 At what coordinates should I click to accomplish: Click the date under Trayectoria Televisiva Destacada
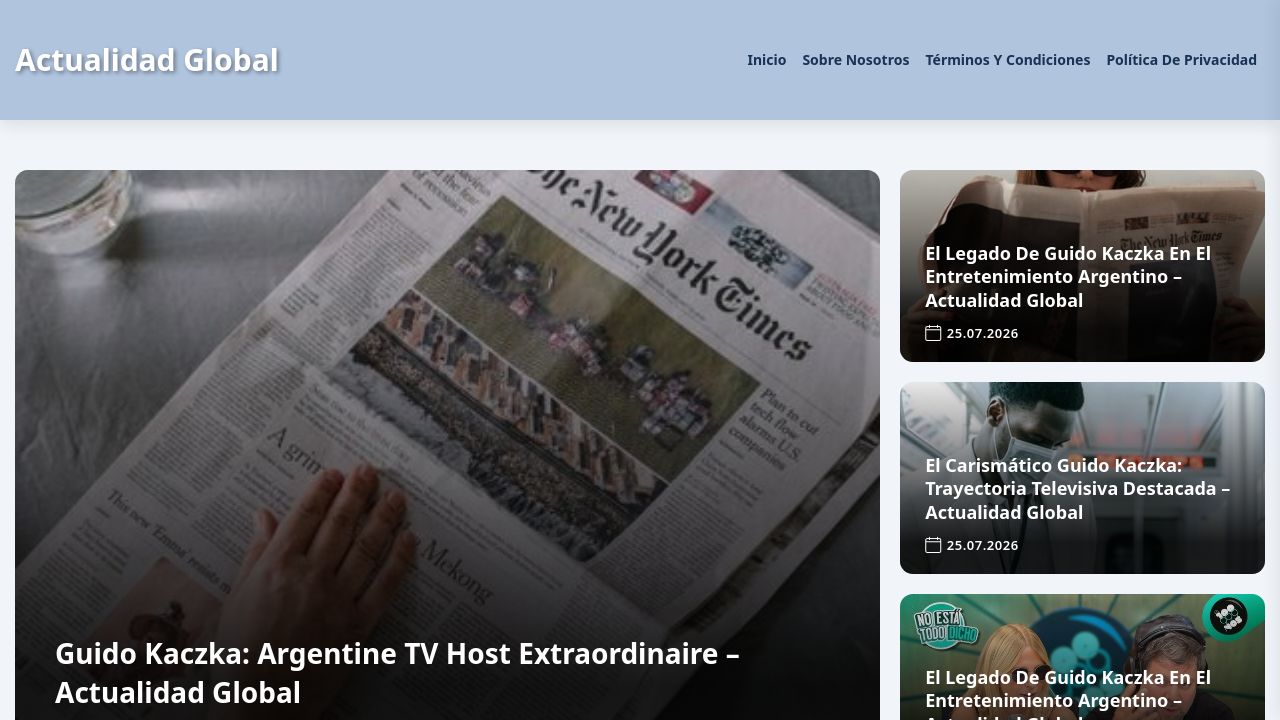(982, 545)
